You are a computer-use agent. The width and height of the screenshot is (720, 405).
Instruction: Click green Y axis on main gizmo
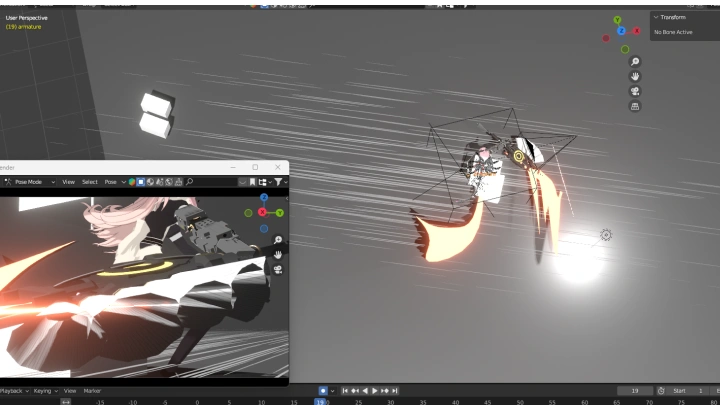tap(617, 20)
